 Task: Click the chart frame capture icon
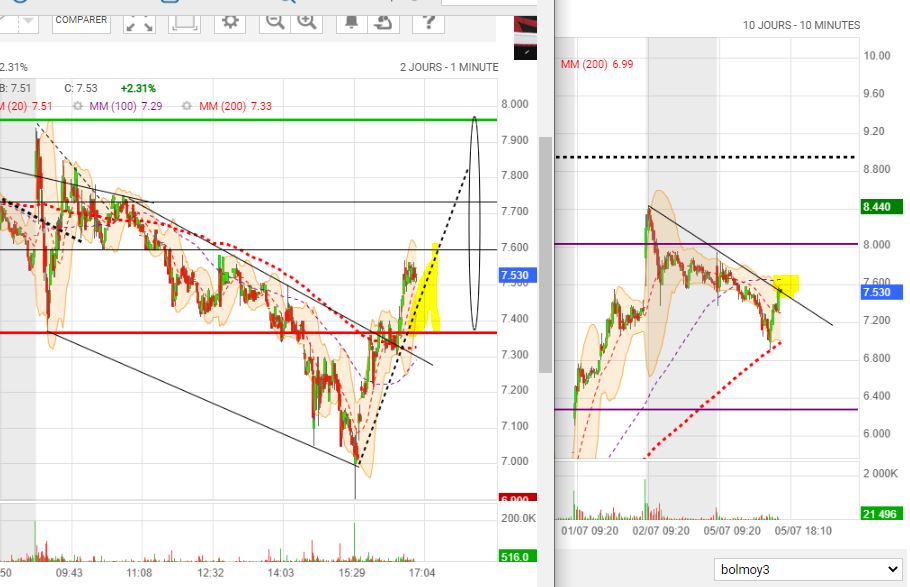(x=185, y=23)
